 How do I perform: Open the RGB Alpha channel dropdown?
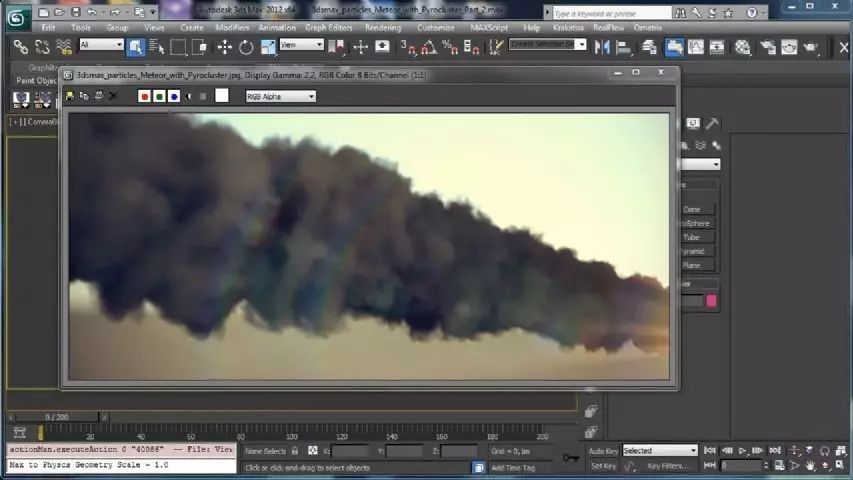(x=280, y=96)
